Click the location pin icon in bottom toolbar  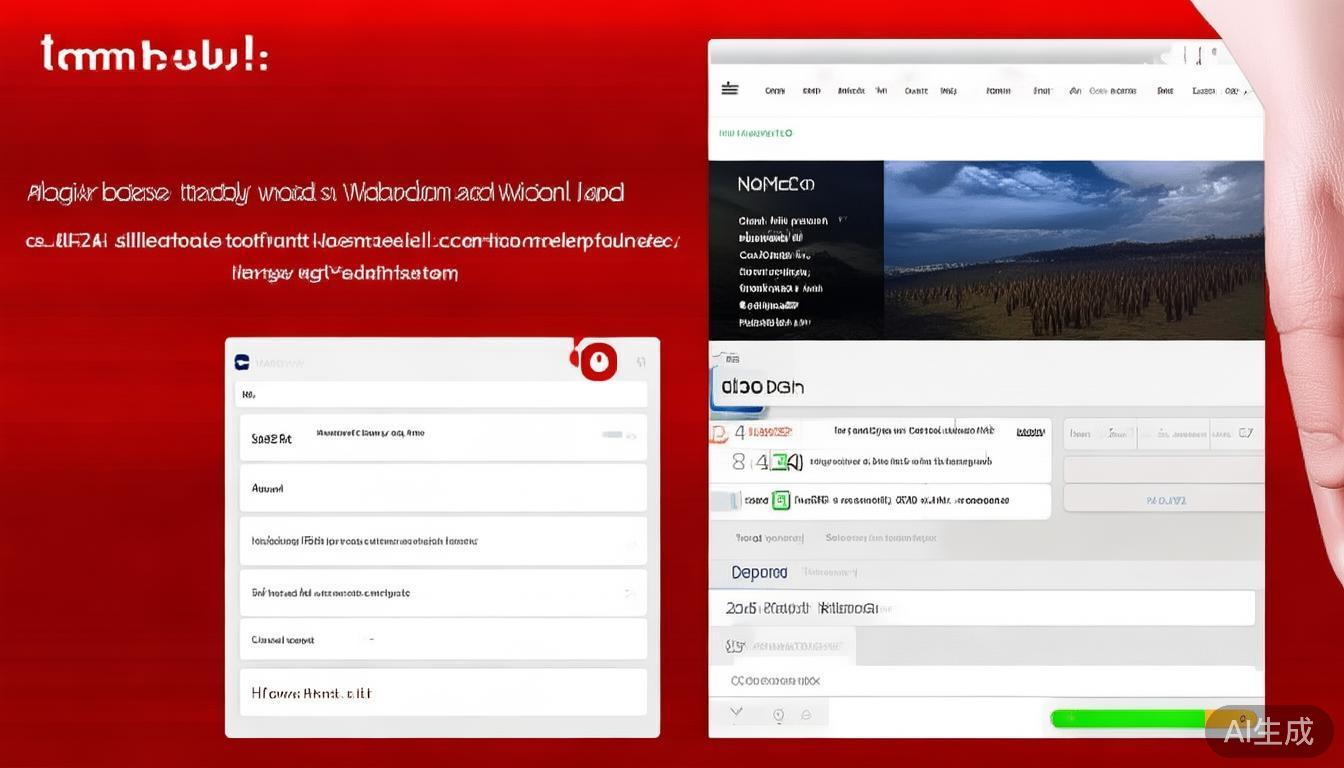(778, 716)
